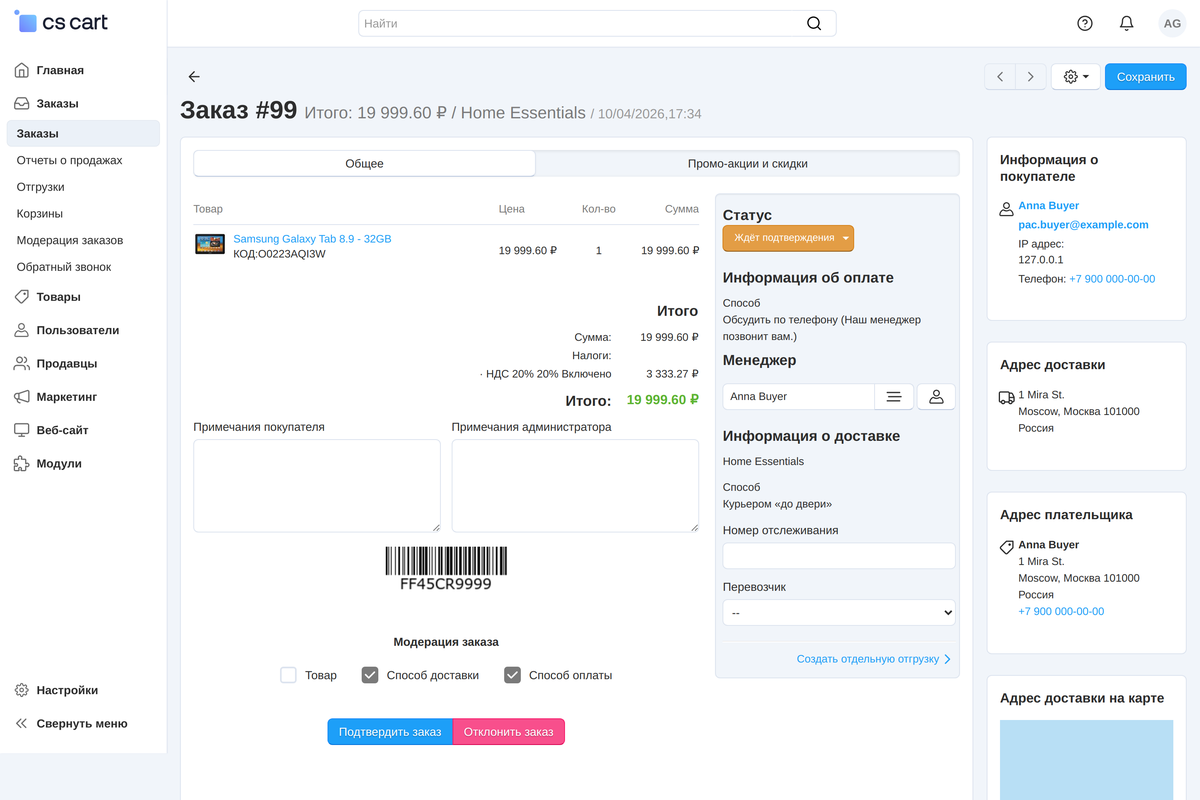The image size is (1200, 800).
Task: Click the Найти search field
Action: coord(597,24)
